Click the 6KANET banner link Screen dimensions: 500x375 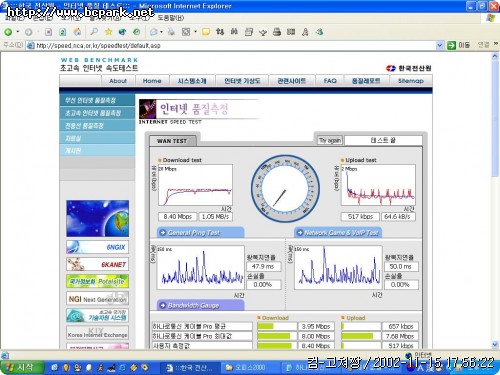tap(97, 264)
